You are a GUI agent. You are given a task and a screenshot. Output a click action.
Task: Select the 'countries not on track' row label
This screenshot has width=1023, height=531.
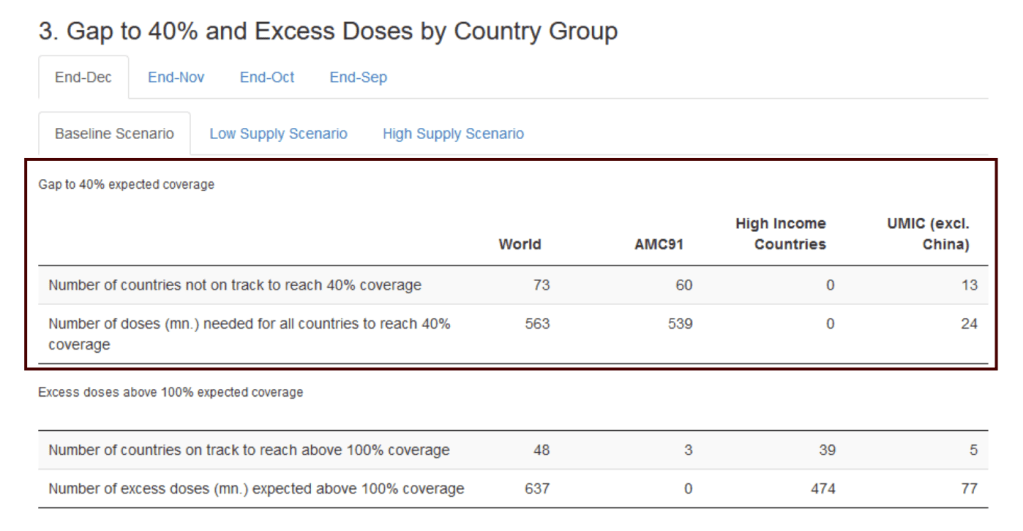pyautogui.click(x=235, y=285)
